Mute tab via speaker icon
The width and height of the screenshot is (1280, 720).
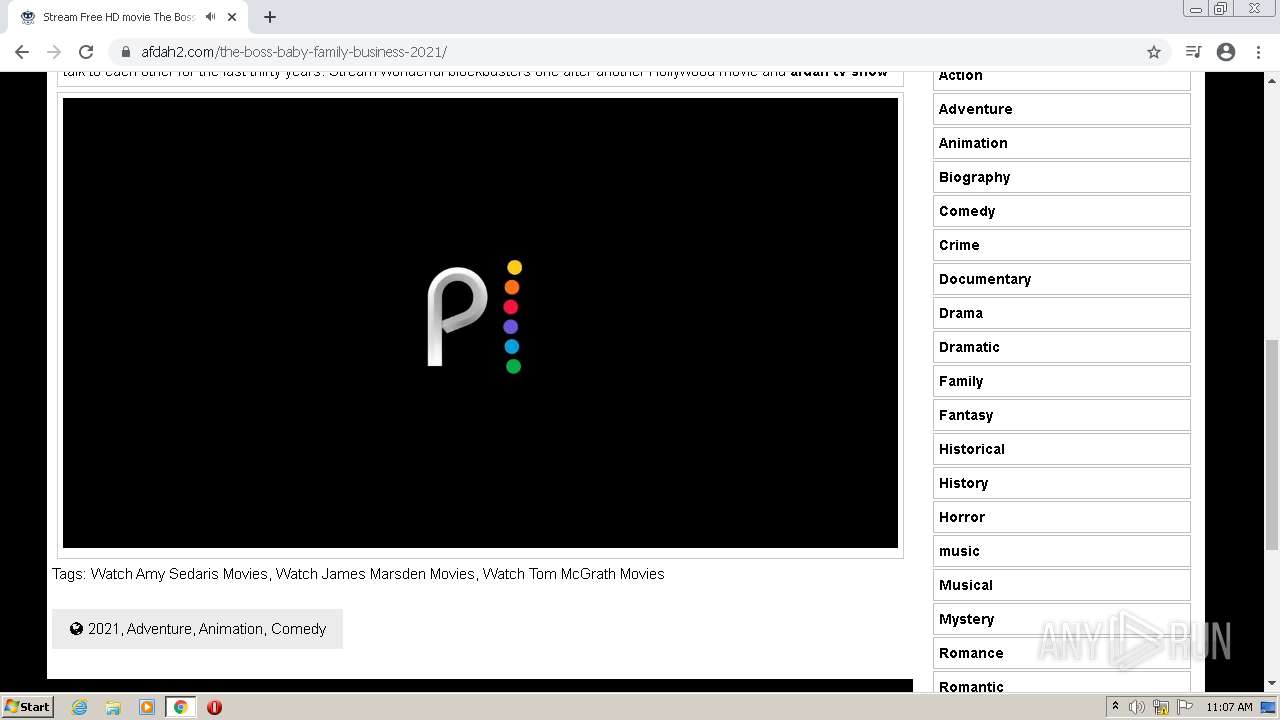click(x=210, y=17)
